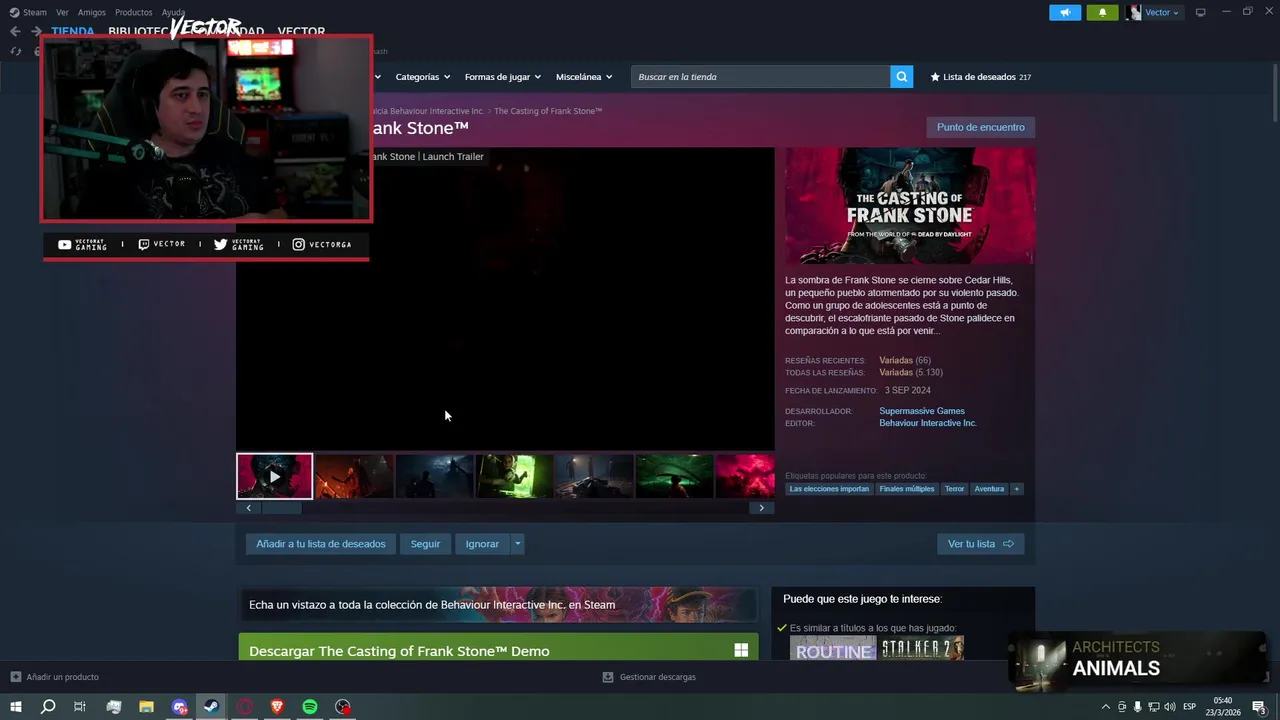This screenshot has height=720, width=1280.
Task: Expand the Miscelánea dropdown
Action: coord(584,77)
